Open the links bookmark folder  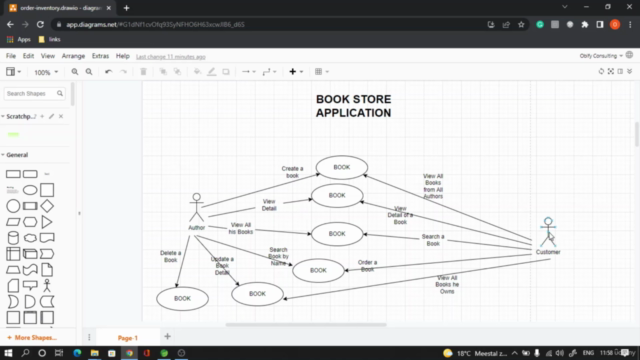point(50,40)
